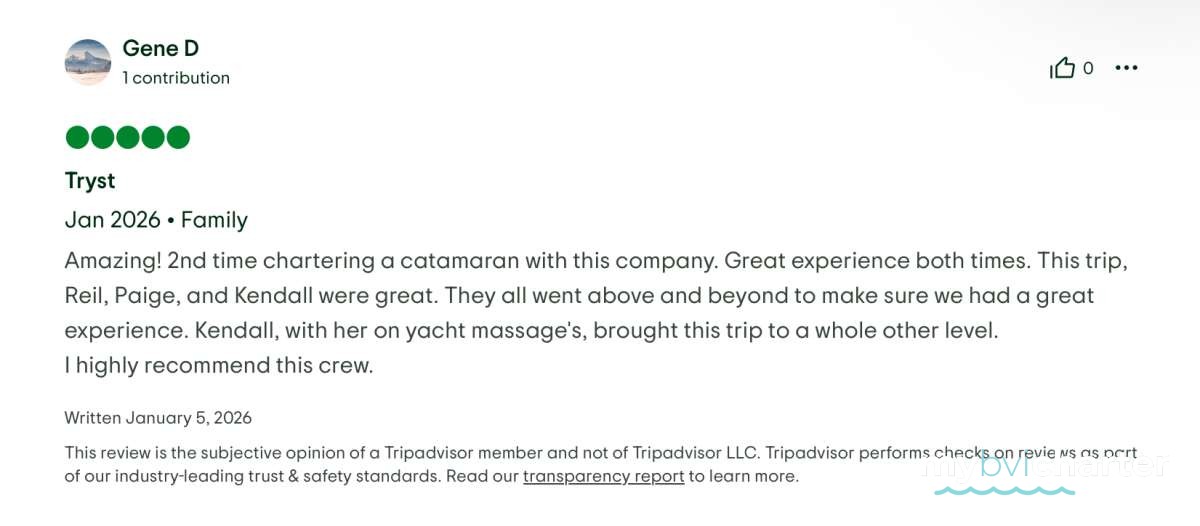Open the three-dot more options menu
This screenshot has height=526, width=1200.
pyautogui.click(x=1126, y=68)
